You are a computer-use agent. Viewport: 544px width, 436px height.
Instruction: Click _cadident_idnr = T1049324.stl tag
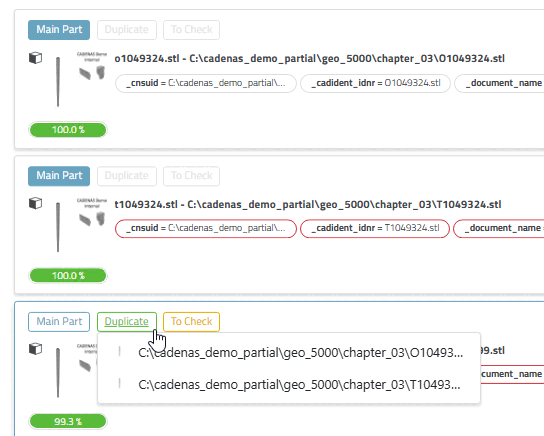(x=375, y=229)
